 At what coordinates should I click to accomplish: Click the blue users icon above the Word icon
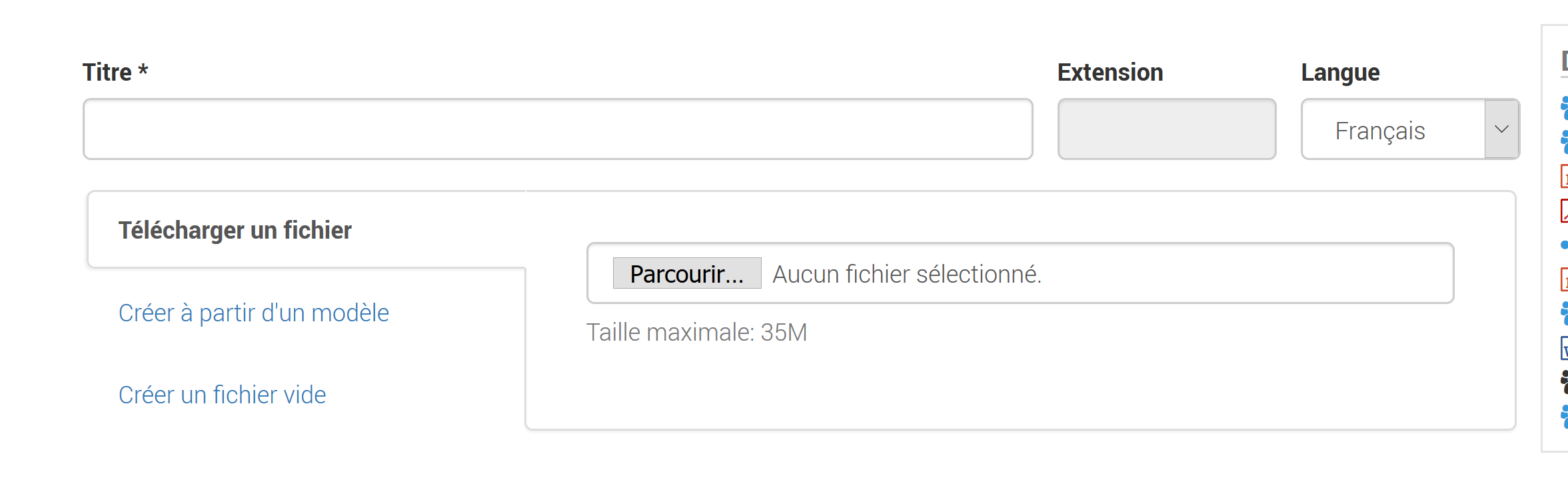tap(1564, 313)
